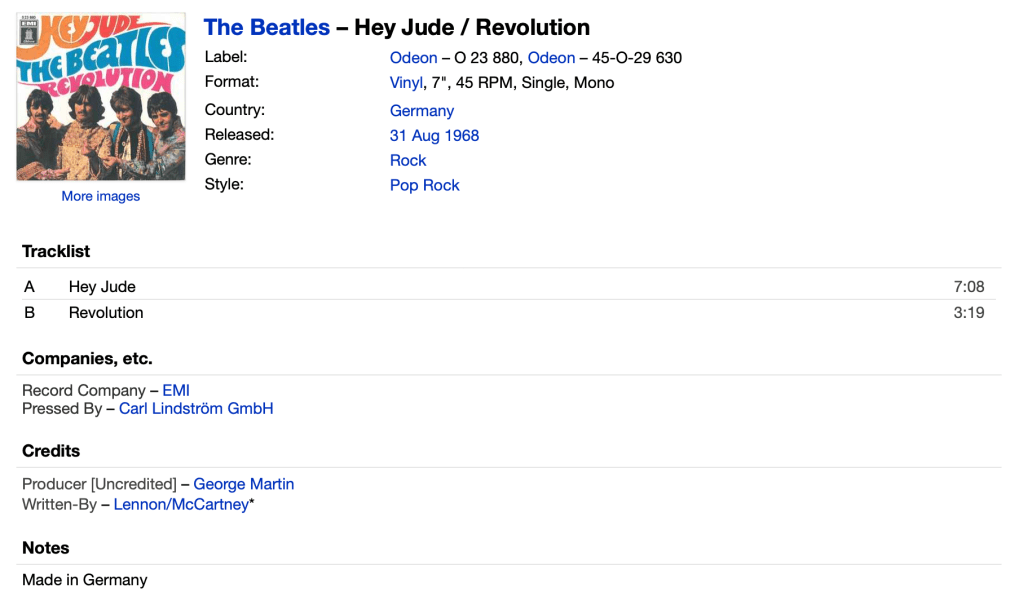Click the Odeon link before 45-O-29 630

point(551,58)
